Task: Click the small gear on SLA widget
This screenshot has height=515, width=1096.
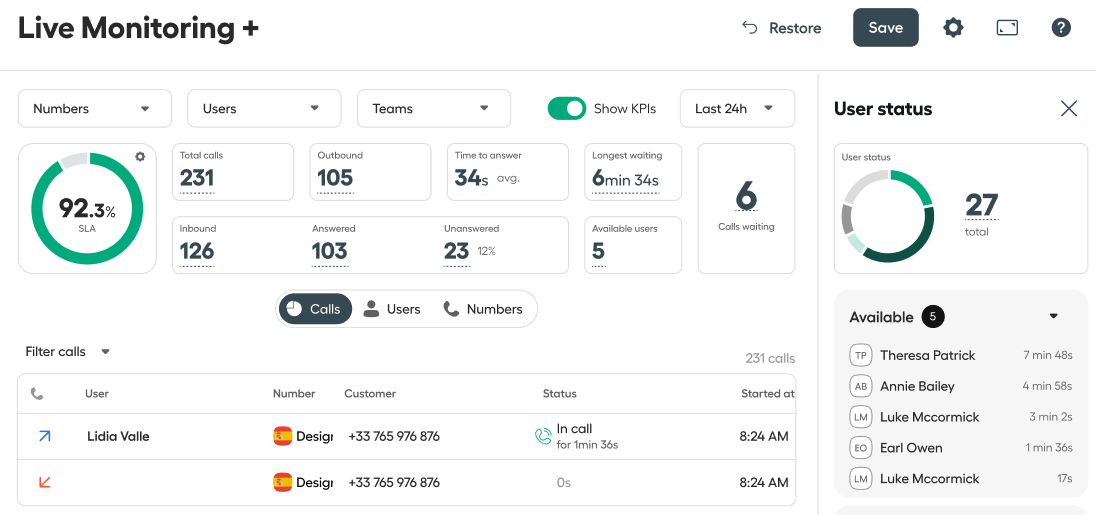Action: coord(140,157)
